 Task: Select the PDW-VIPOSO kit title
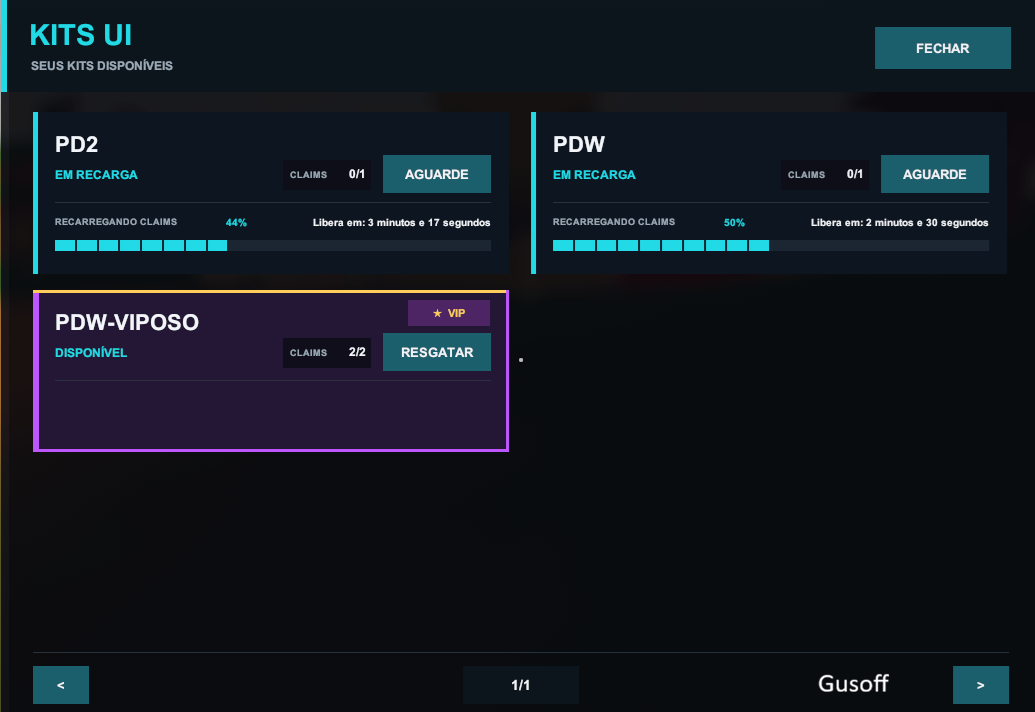point(127,322)
